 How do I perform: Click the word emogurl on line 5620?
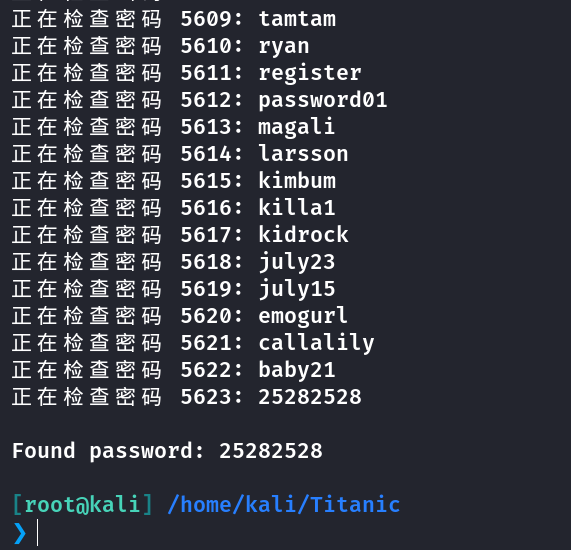point(303,317)
